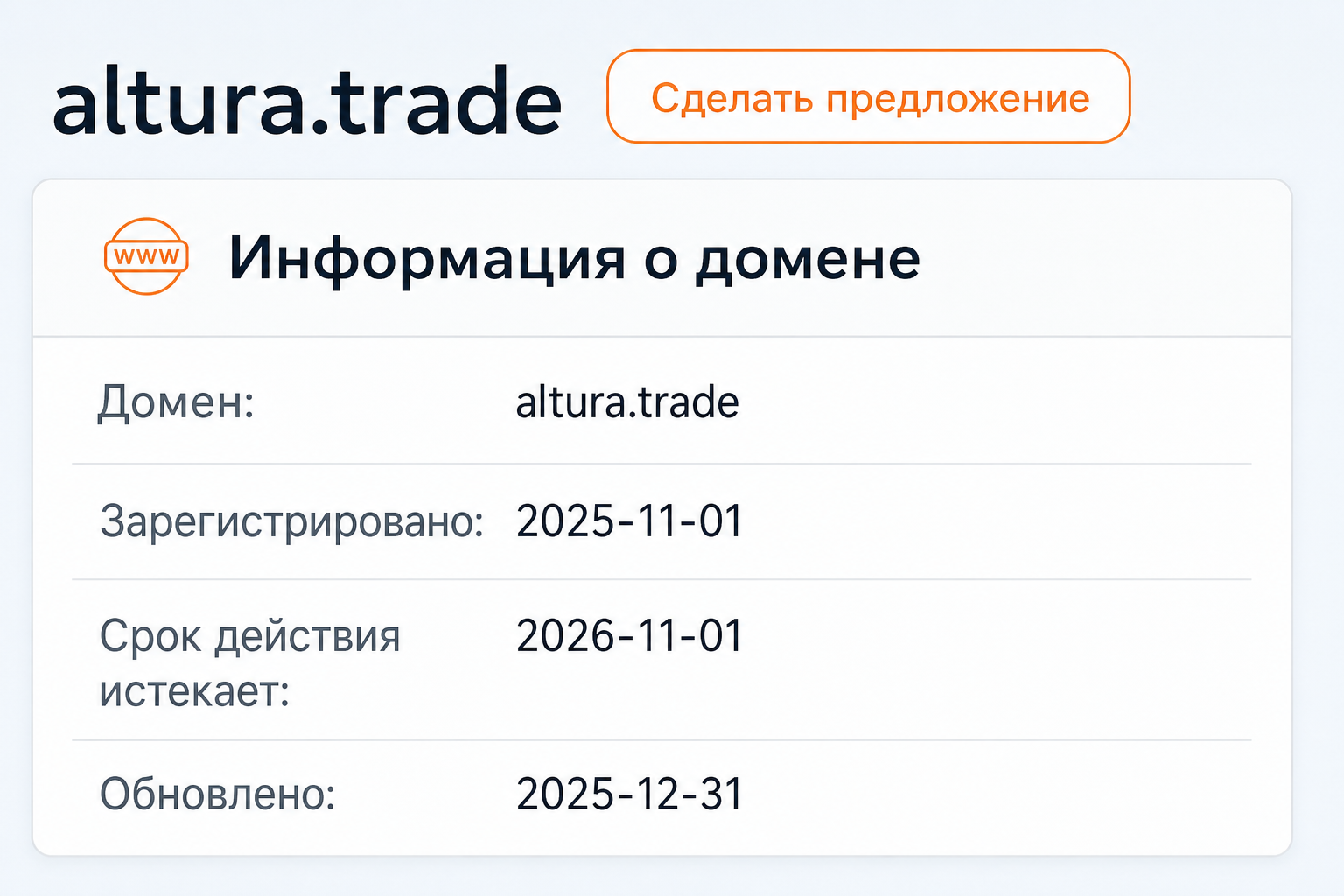The width and height of the screenshot is (1344, 896).
Task: Select the Зарегистрировано: label
Action: tap(292, 521)
